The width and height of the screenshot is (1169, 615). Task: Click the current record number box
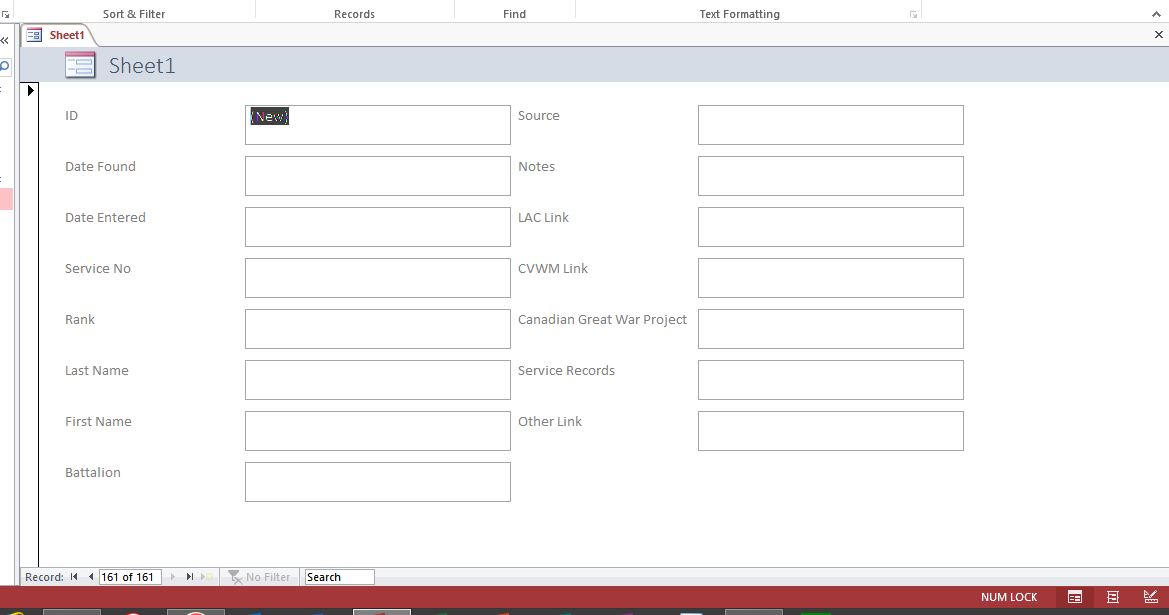129,577
